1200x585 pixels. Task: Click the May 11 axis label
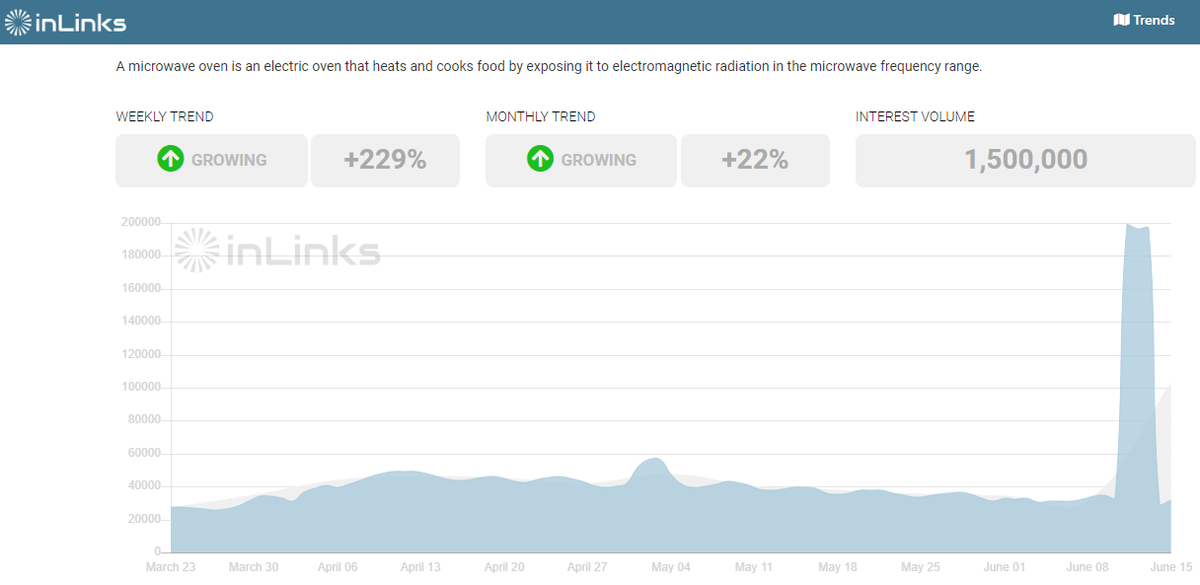pyautogui.click(x=753, y=567)
